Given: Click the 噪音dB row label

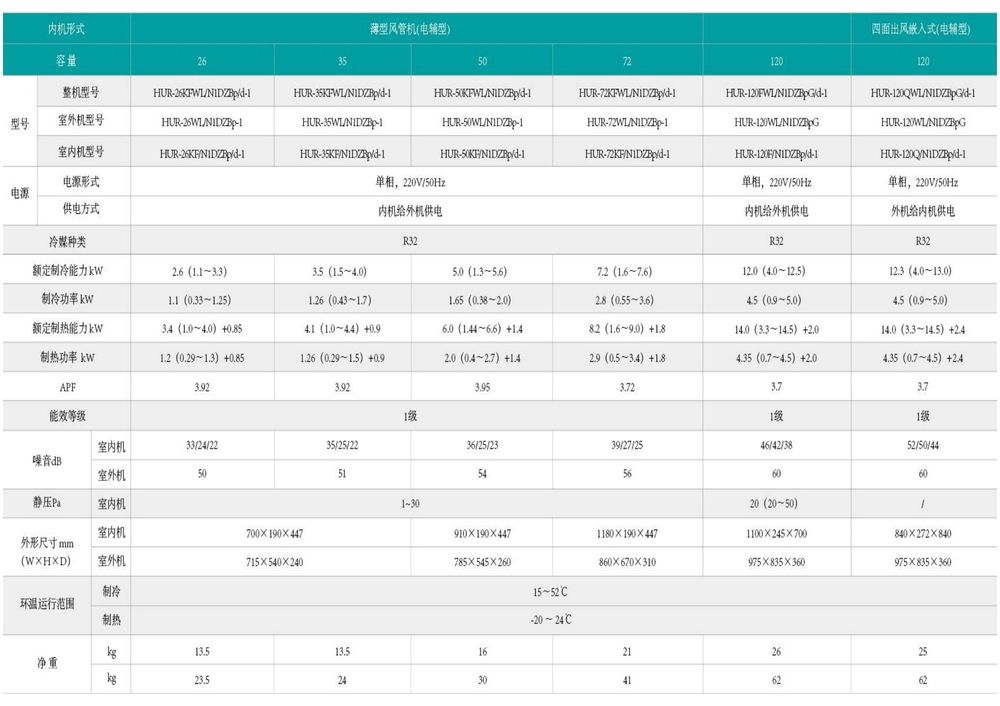Looking at the screenshot, I should tap(47, 460).
